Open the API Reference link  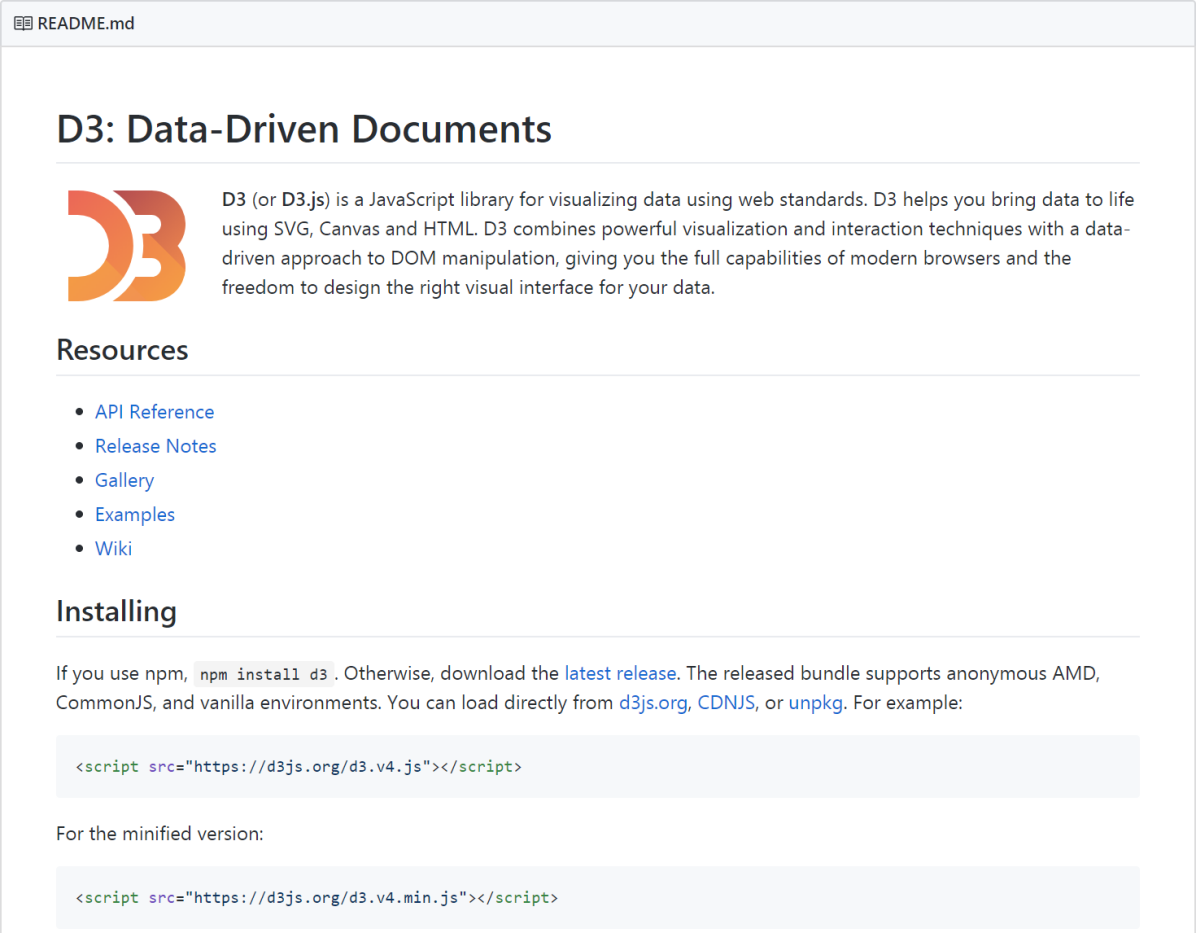[x=154, y=412]
